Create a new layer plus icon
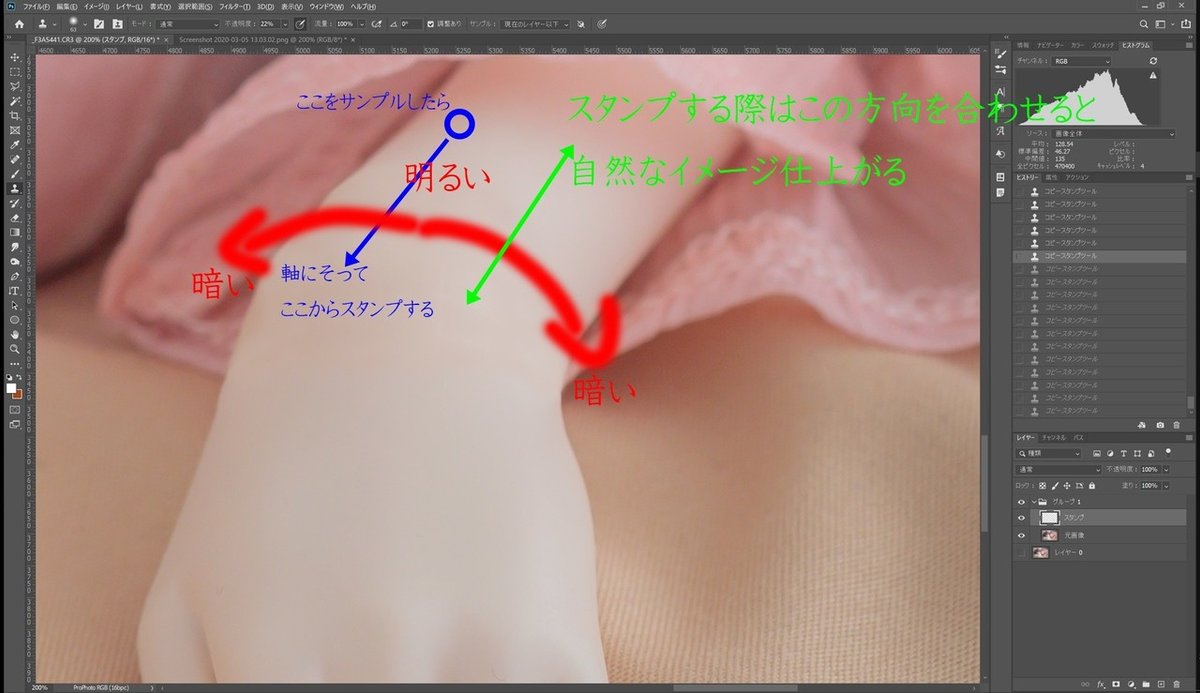Image resolution: width=1200 pixels, height=693 pixels. point(1162,686)
